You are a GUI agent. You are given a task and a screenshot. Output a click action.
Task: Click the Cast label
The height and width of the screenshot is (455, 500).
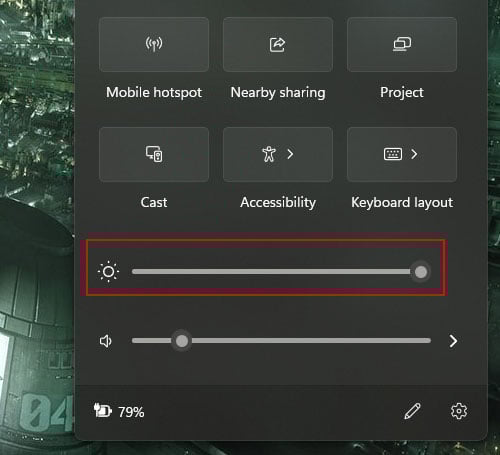(x=154, y=202)
